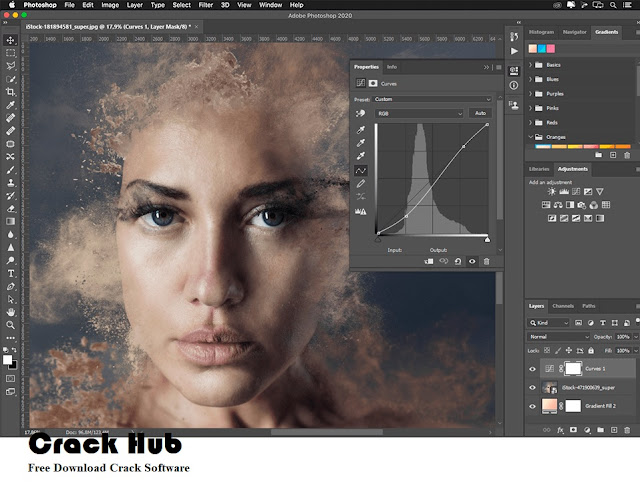Select the Rectangular Marquee tool
This screenshot has height=485, width=640.
point(11,53)
